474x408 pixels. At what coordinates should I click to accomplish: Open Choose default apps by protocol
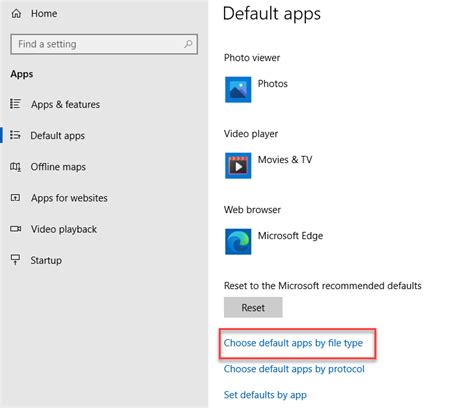pos(294,369)
